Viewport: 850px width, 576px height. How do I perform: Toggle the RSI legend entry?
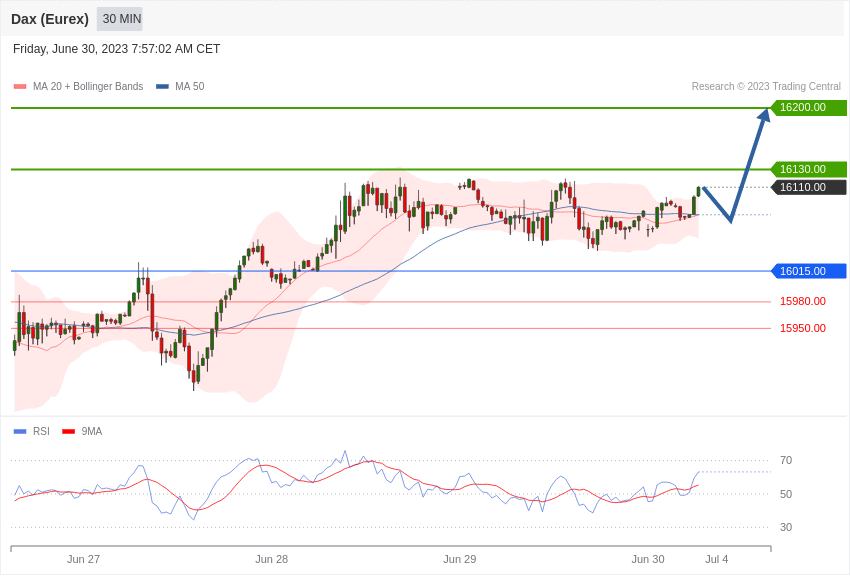[31, 431]
